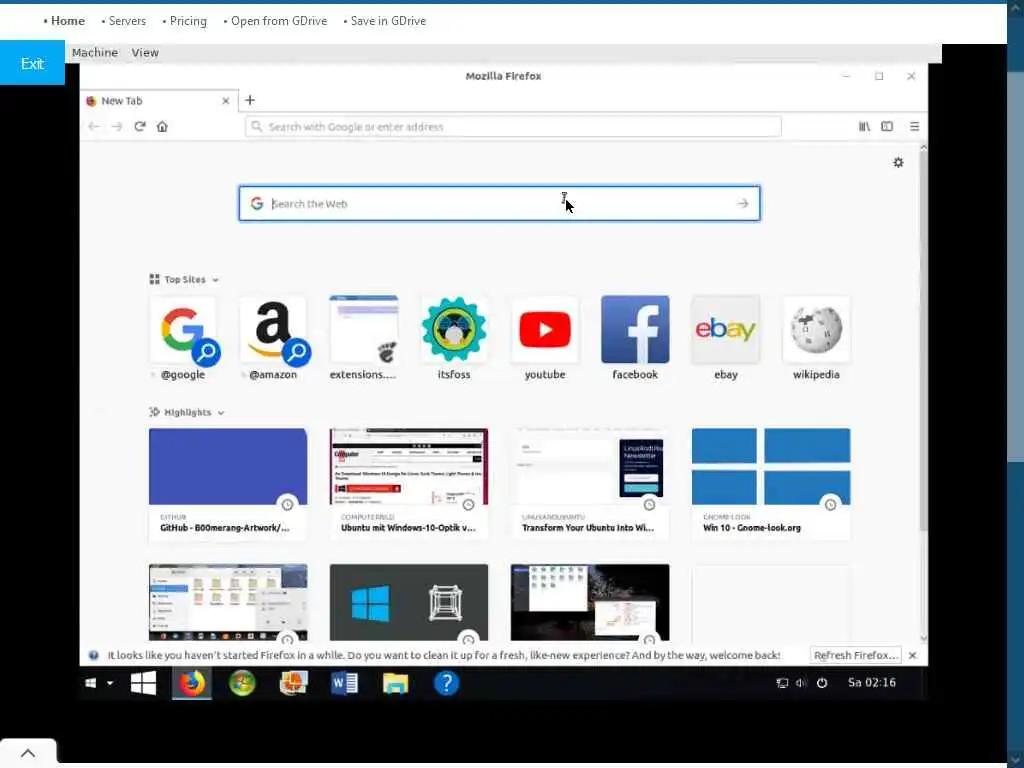The height and width of the screenshot is (768, 1024).
Task: Open the clock showing Sa 02:16
Action: point(872,682)
